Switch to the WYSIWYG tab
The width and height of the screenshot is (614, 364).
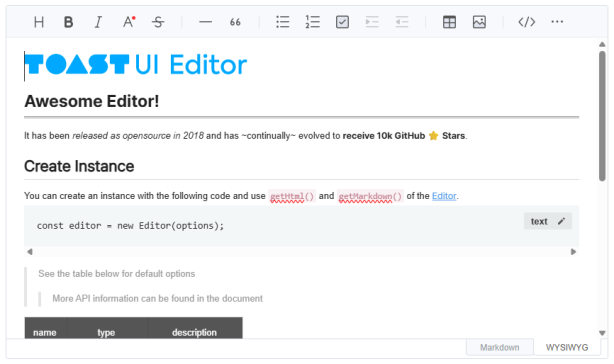[x=567, y=347]
